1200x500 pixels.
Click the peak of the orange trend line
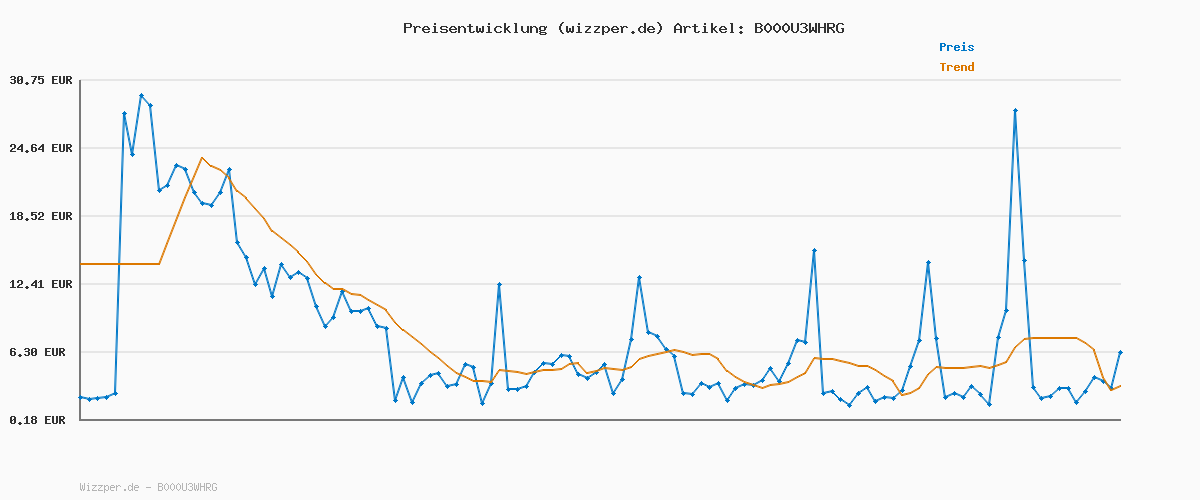click(x=202, y=158)
